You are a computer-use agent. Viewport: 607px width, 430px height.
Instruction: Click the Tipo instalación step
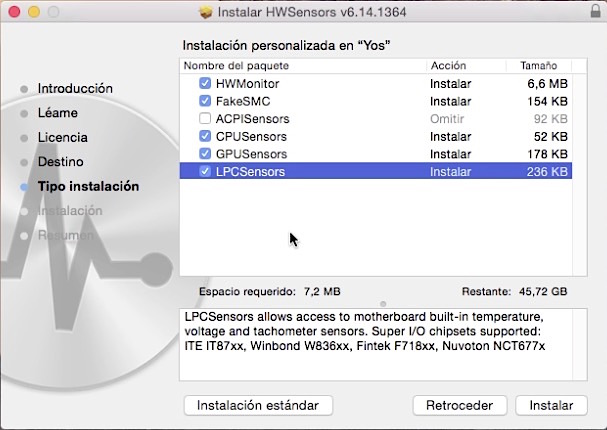tap(88, 186)
